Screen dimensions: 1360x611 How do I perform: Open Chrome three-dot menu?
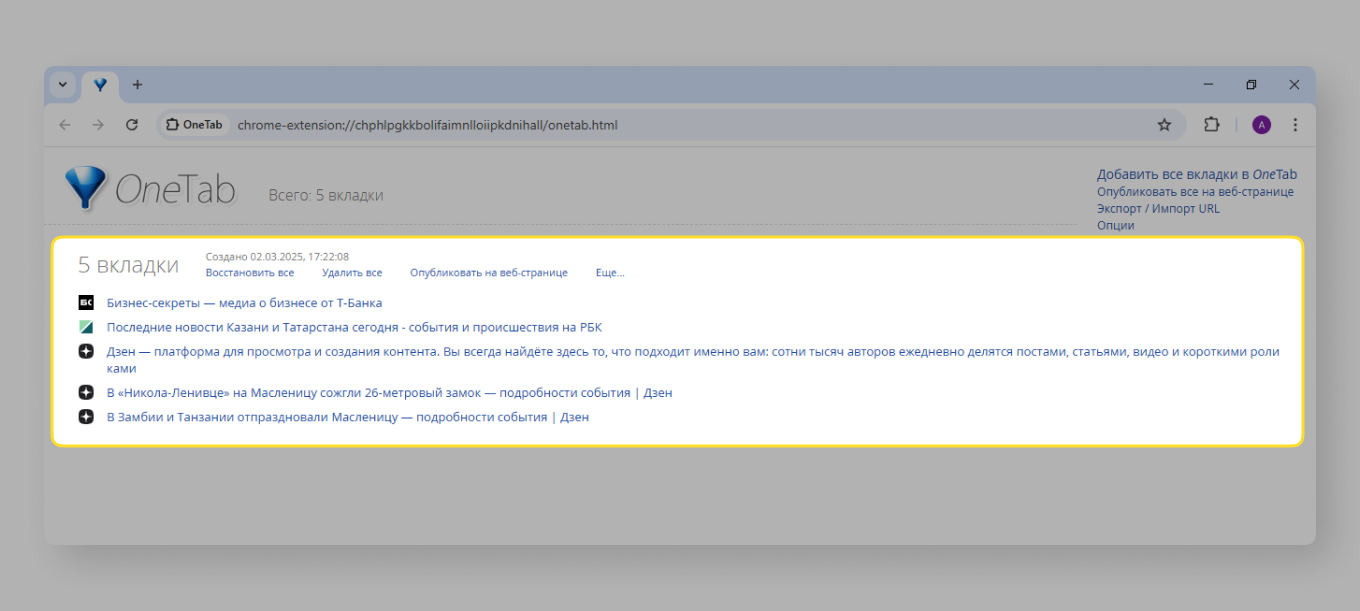pyautogui.click(x=1295, y=125)
